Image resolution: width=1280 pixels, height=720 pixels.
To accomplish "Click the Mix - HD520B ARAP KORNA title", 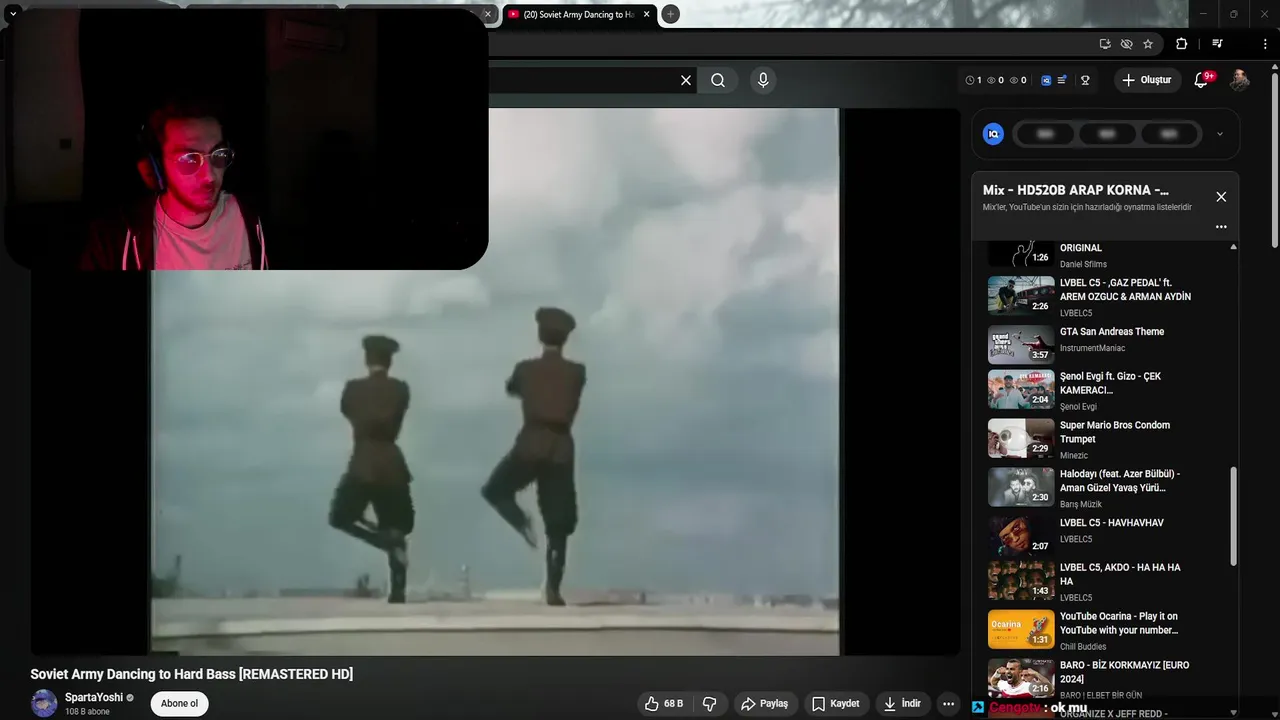I will [x=1075, y=190].
